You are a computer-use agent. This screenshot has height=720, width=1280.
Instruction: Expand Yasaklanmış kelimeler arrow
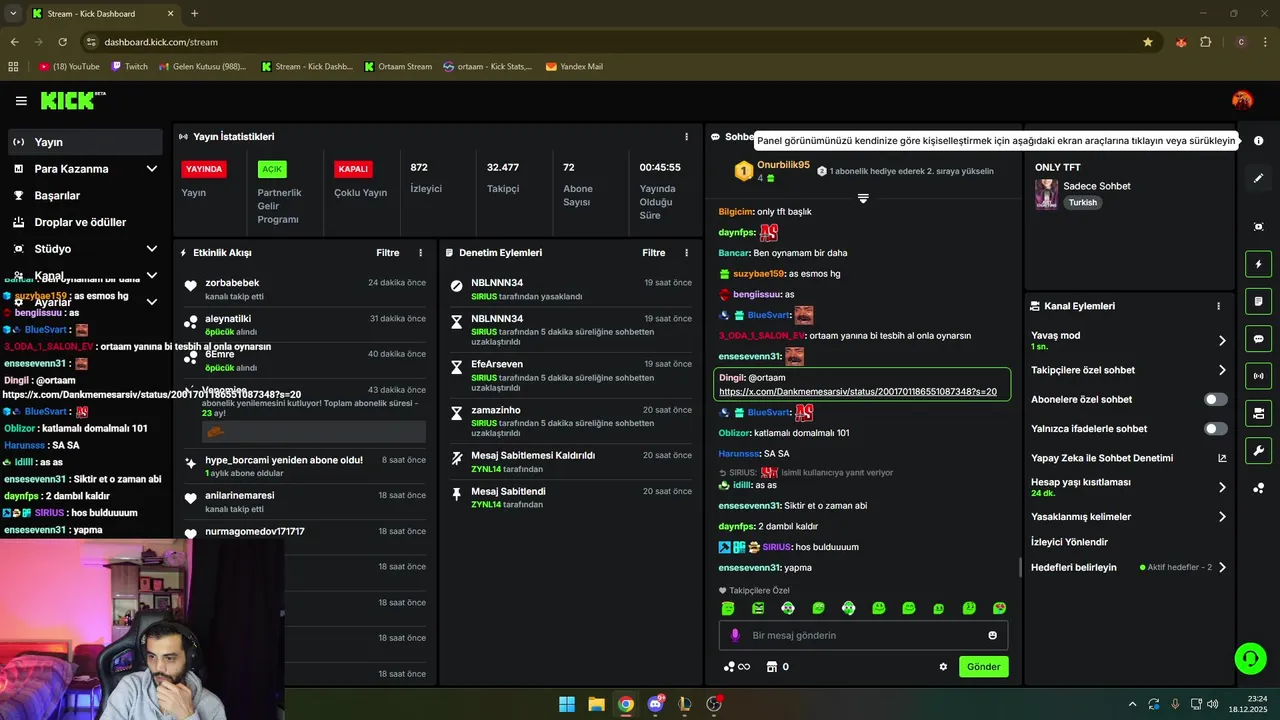tap(1222, 517)
